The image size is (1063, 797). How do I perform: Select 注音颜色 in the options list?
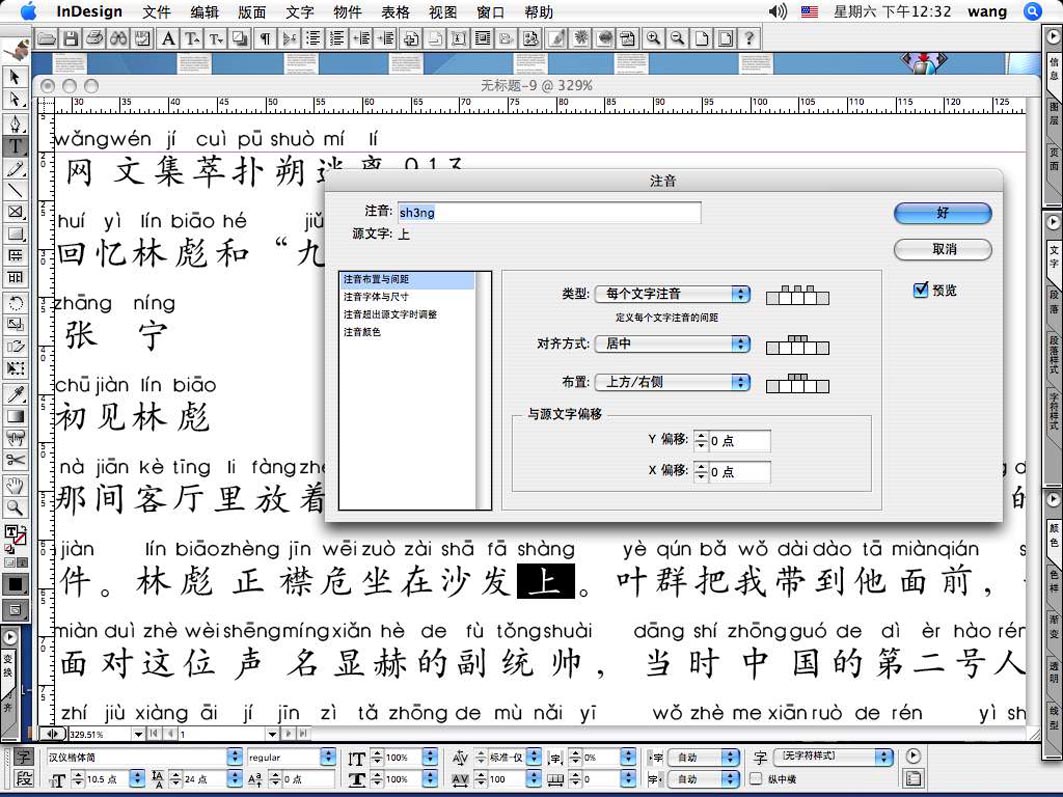(362, 332)
